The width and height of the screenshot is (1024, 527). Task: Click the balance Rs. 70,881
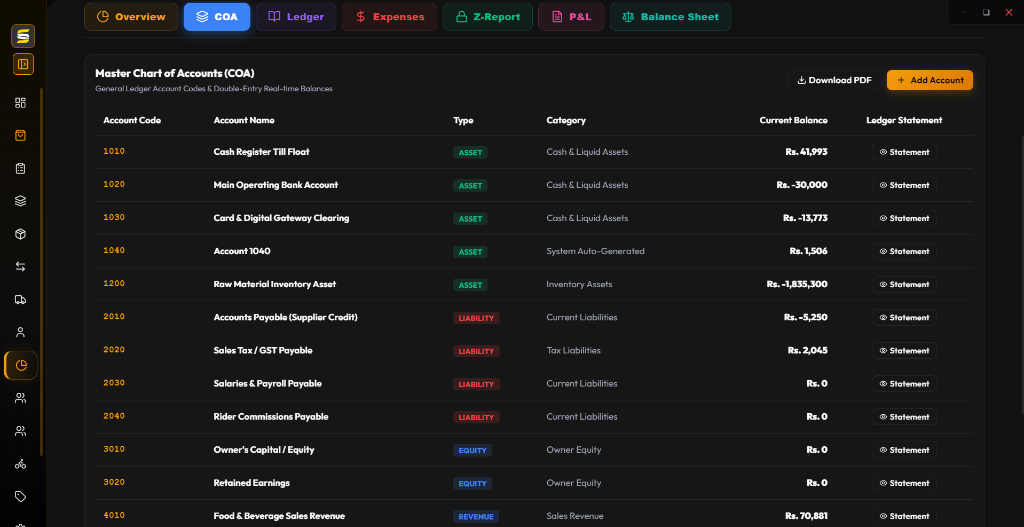[807, 516]
